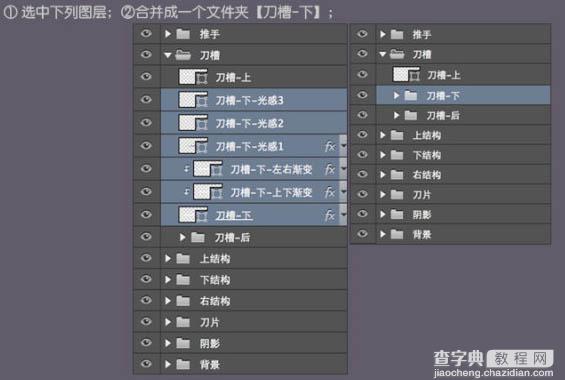The image size is (565, 380).
Task: Select the 刀槽-上 layer name in left panel
Action: tap(233, 77)
